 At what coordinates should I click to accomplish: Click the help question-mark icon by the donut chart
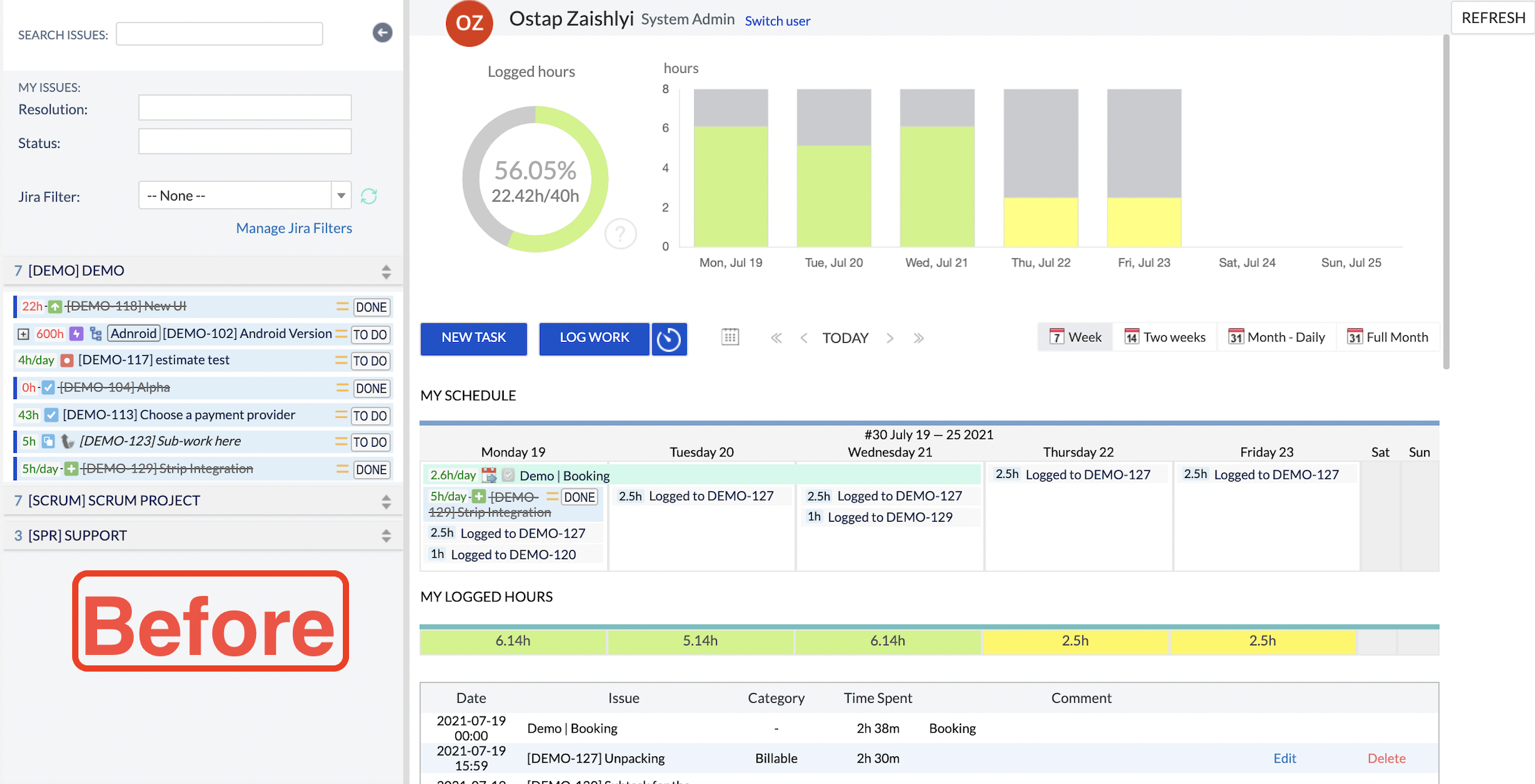point(620,234)
